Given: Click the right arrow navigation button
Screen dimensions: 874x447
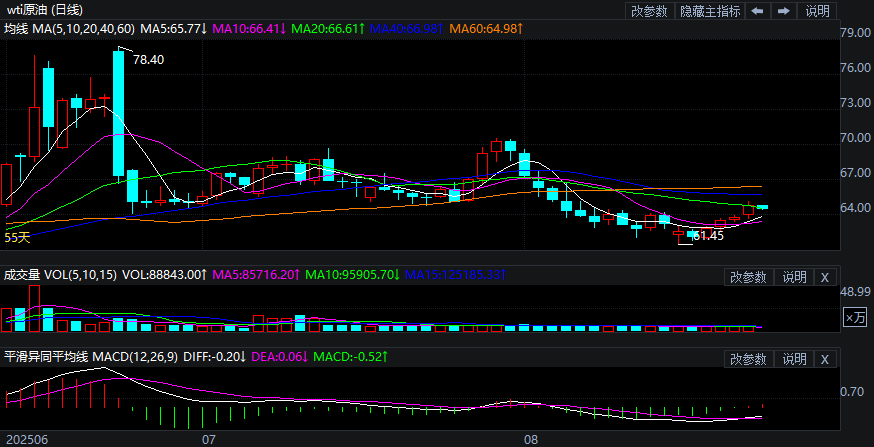Looking at the screenshot, I should [784, 11].
